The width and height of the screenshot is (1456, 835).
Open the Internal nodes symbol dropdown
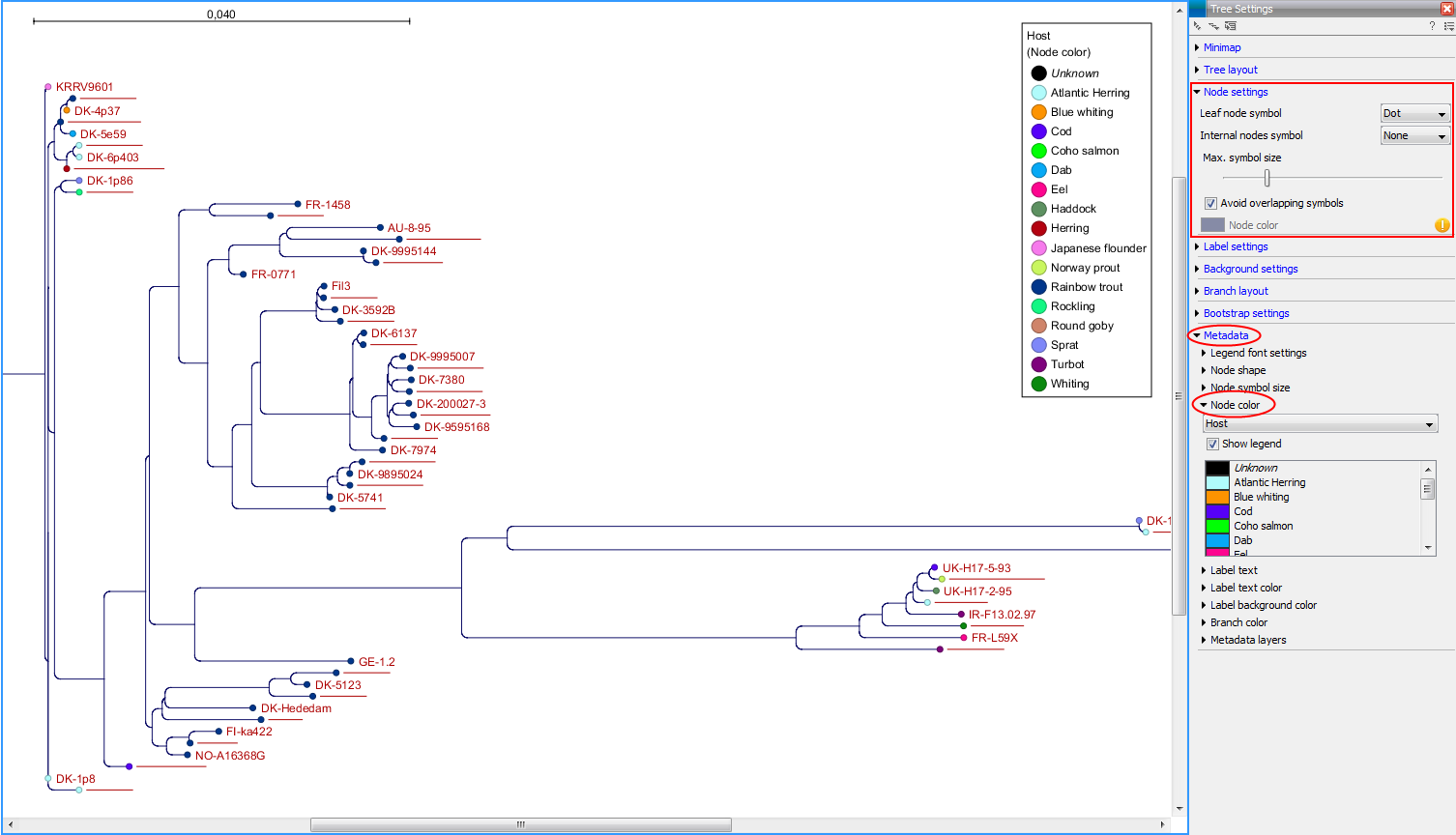[1415, 136]
